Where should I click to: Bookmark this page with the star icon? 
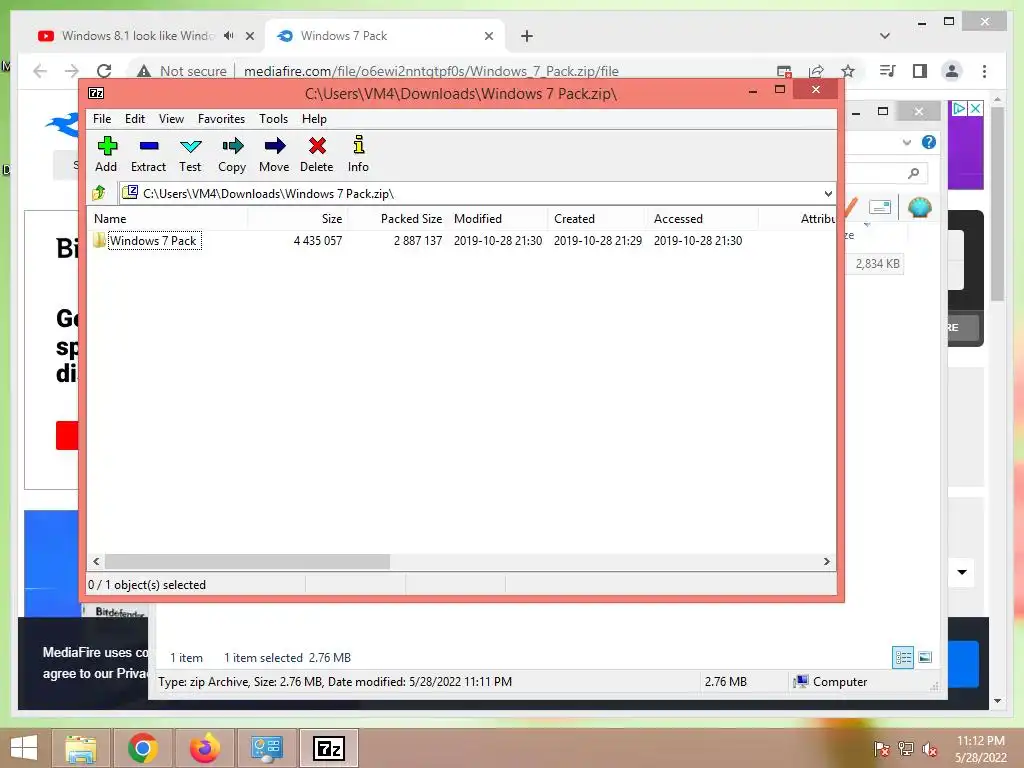tap(848, 71)
